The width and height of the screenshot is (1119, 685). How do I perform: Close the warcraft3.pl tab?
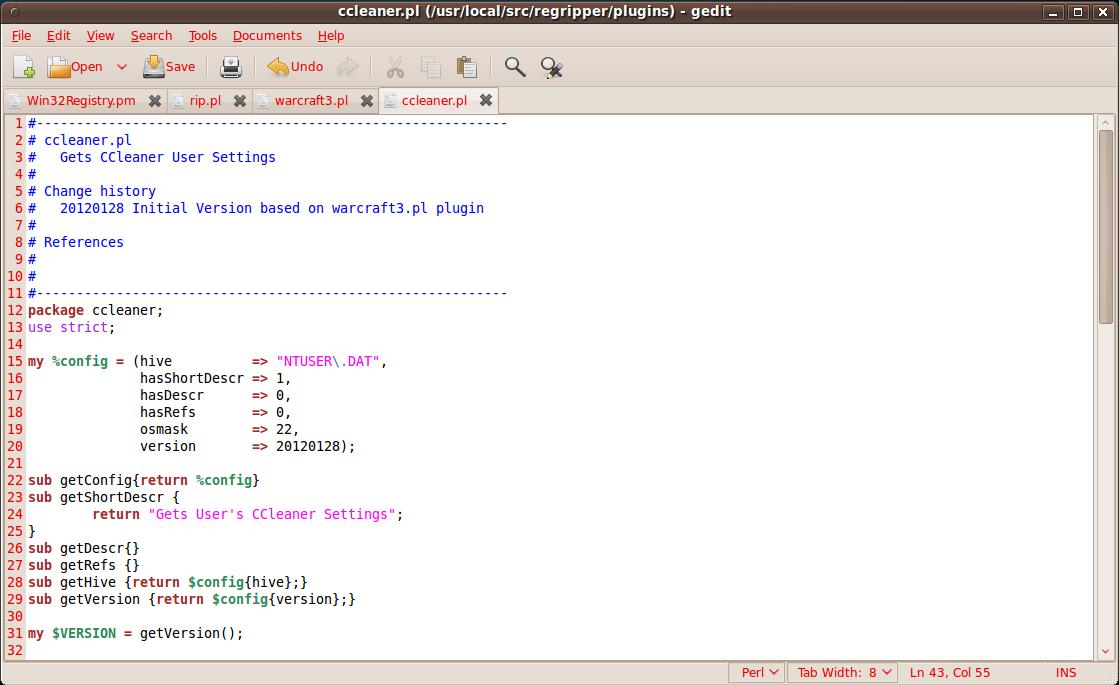(366, 101)
